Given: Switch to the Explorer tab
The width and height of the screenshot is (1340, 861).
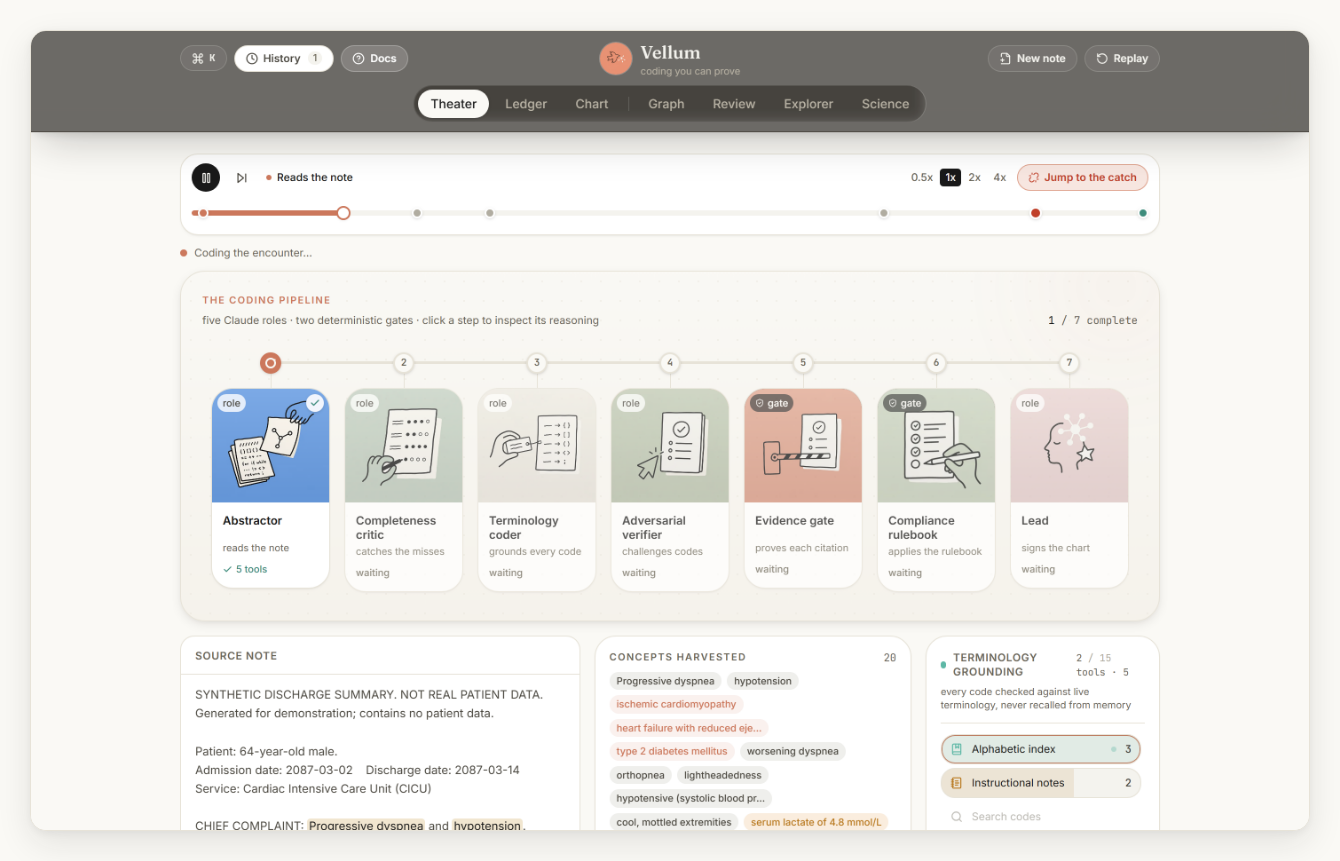Looking at the screenshot, I should (809, 104).
